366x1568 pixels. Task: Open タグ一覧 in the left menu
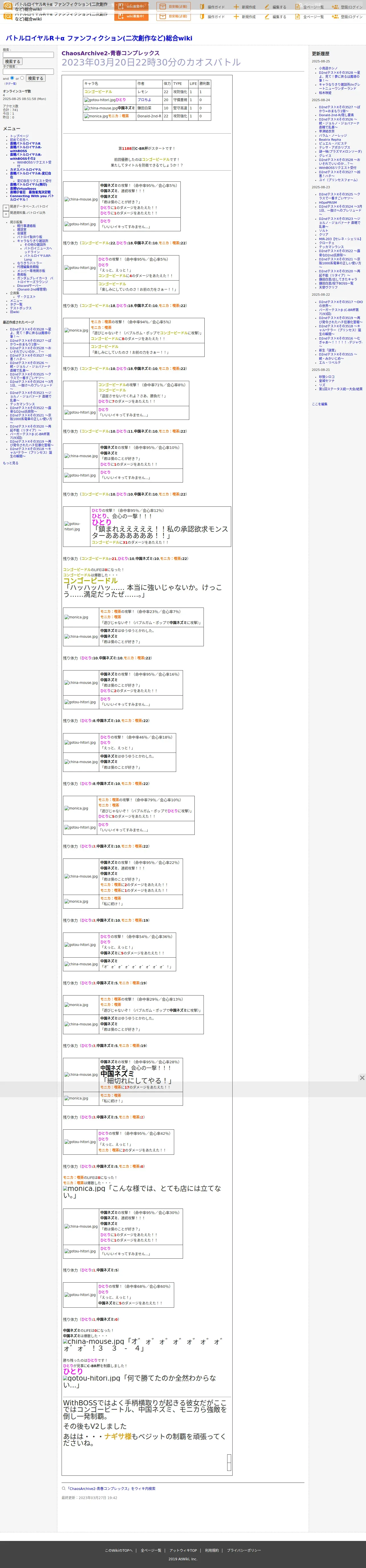pyautogui.click(x=16, y=304)
